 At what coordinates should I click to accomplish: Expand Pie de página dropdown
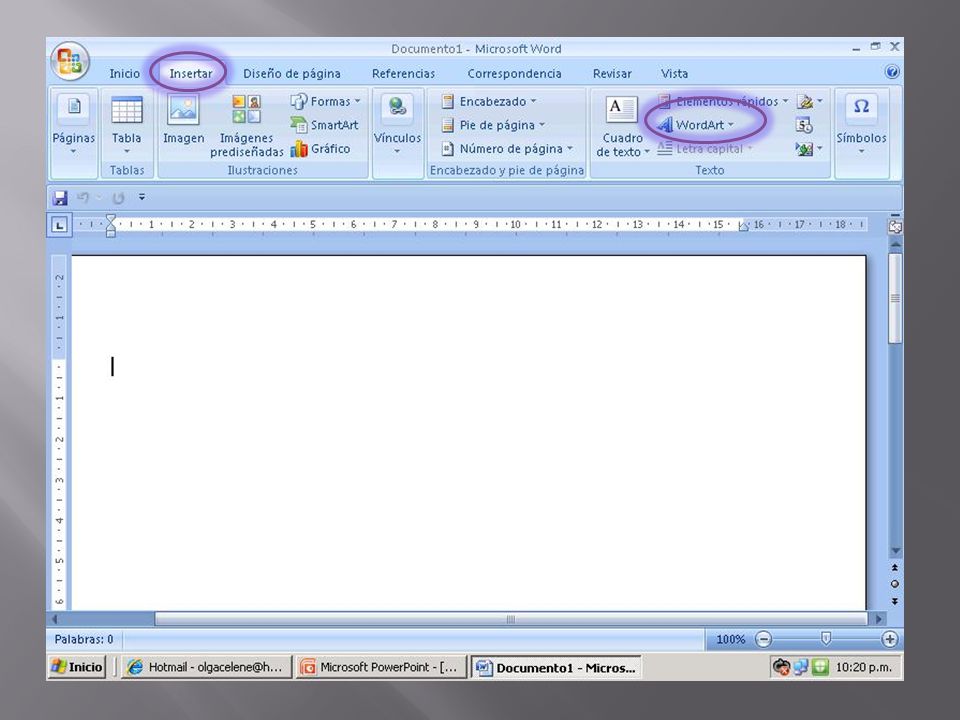pyautogui.click(x=542, y=125)
